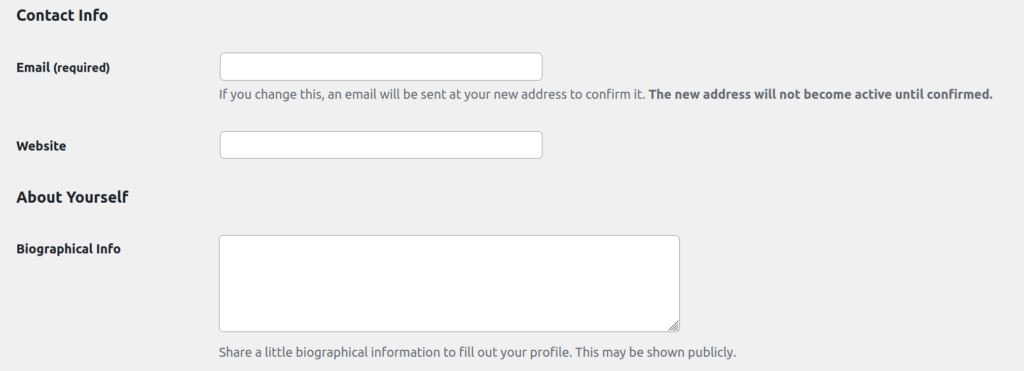Click the Biographical Info label
This screenshot has width=1024, height=371.
pos(69,249)
